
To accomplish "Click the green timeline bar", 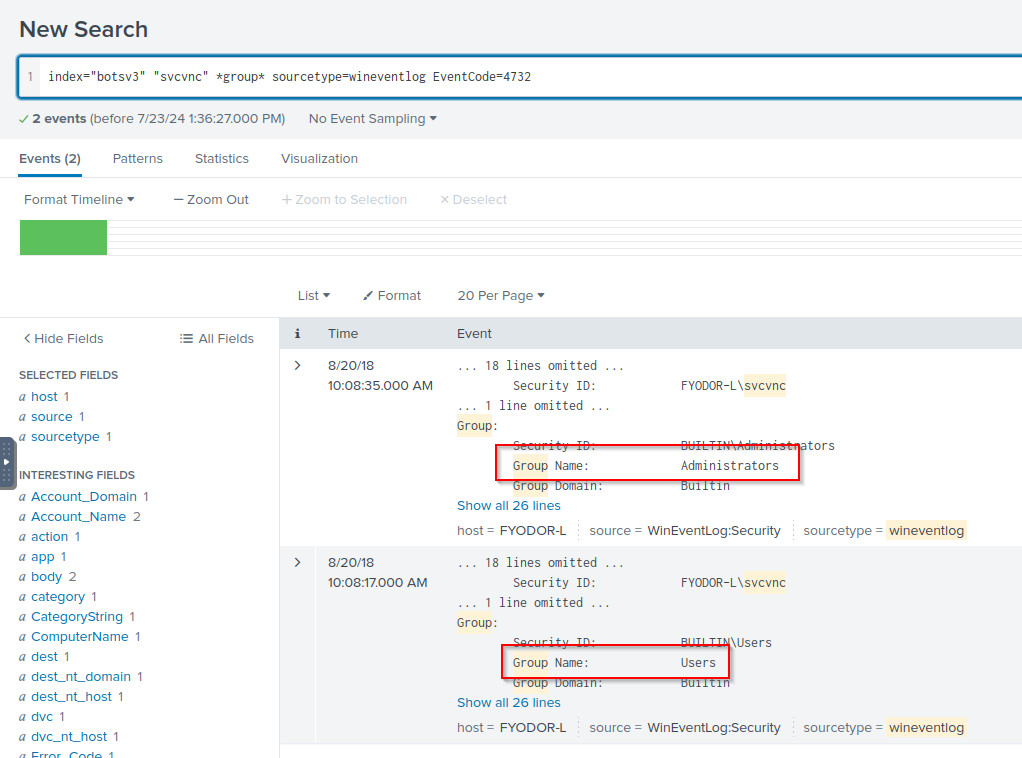I will pos(63,238).
